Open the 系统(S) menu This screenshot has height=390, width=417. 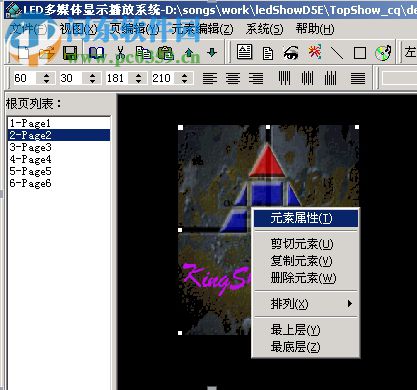(x=264, y=29)
